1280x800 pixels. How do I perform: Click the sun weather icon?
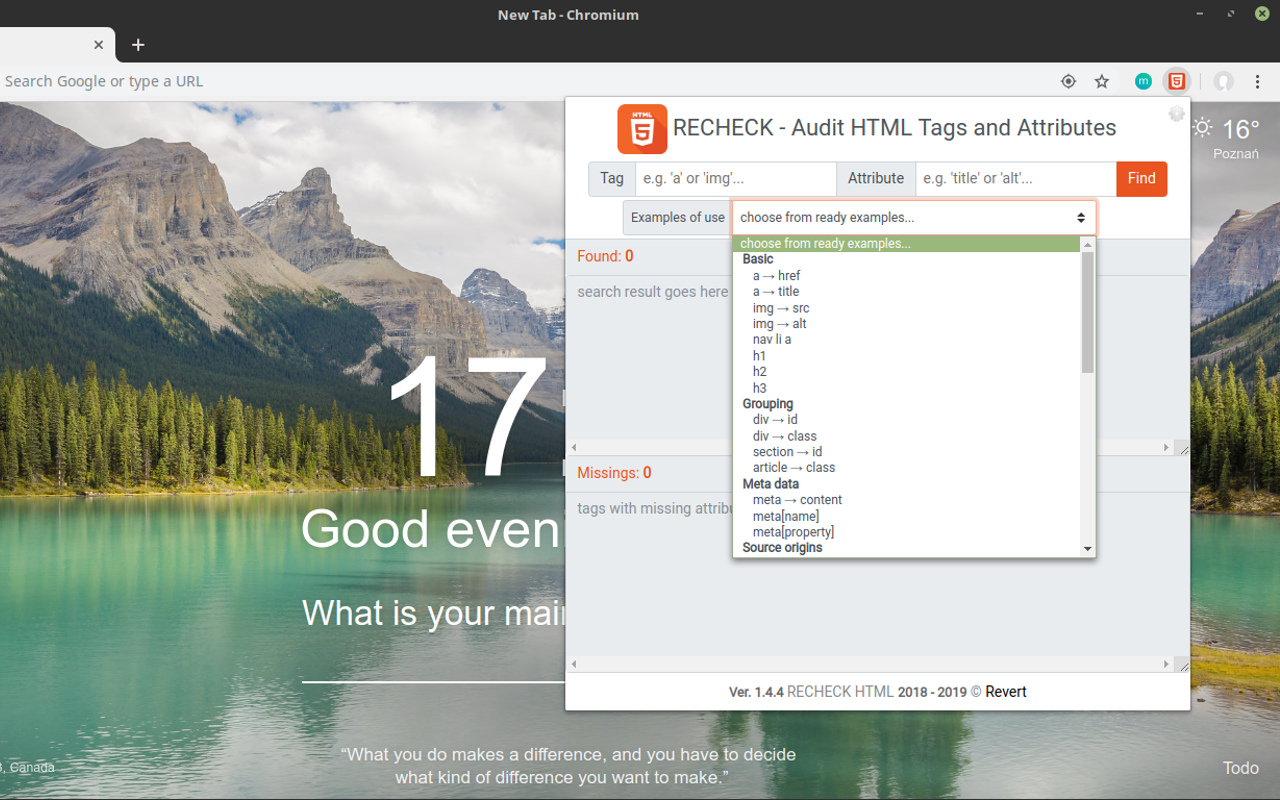click(x=1203, y=128)
